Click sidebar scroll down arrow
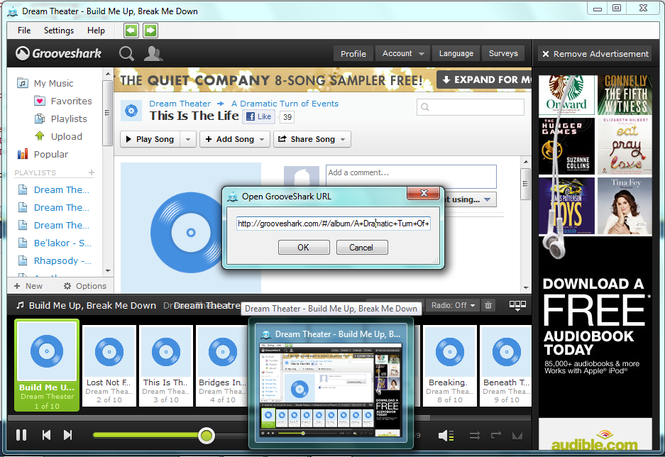This screenshot has width=665, height=457. pos(108,270)
